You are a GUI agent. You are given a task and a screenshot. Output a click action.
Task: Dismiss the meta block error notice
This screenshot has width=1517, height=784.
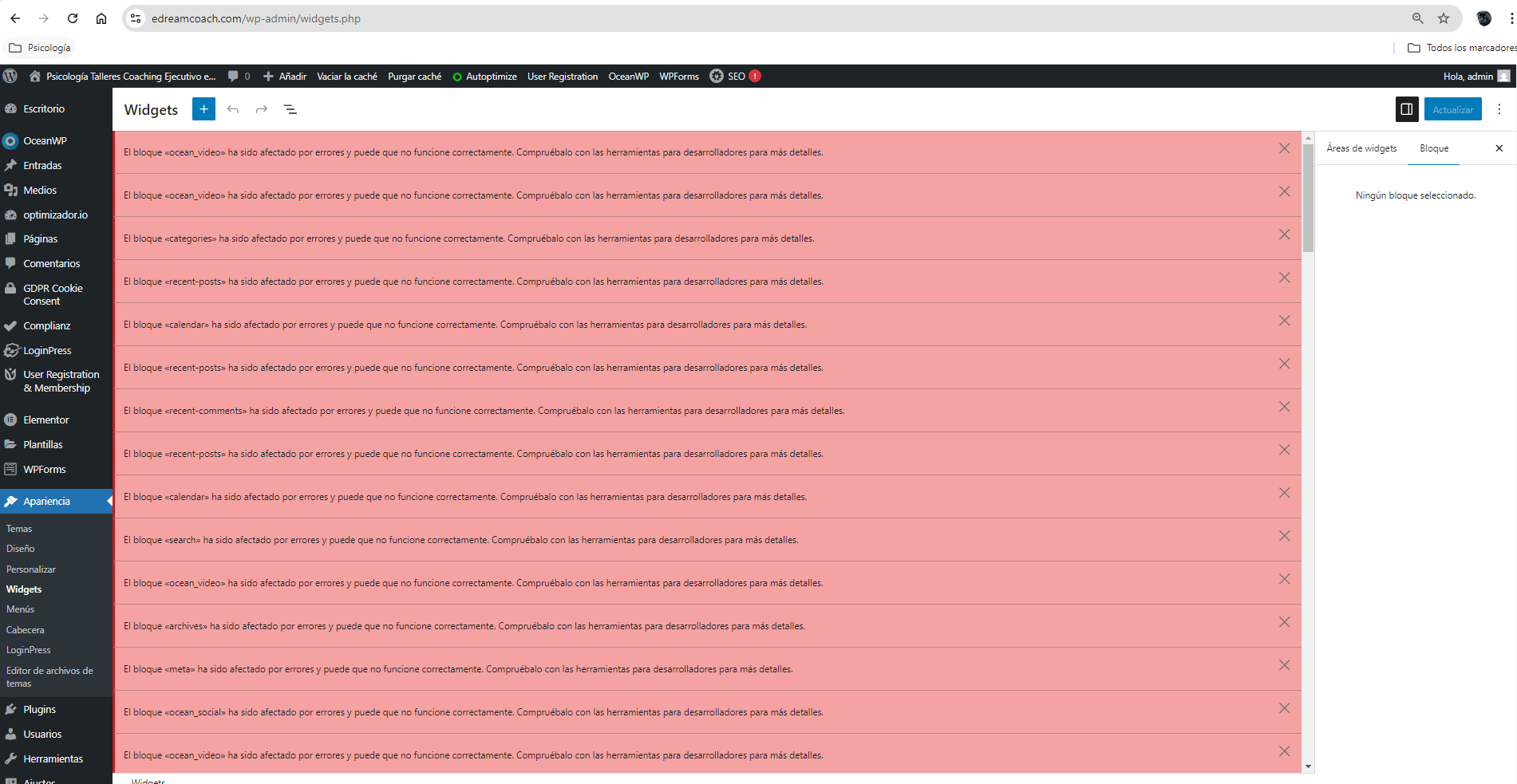(1284, 665)
